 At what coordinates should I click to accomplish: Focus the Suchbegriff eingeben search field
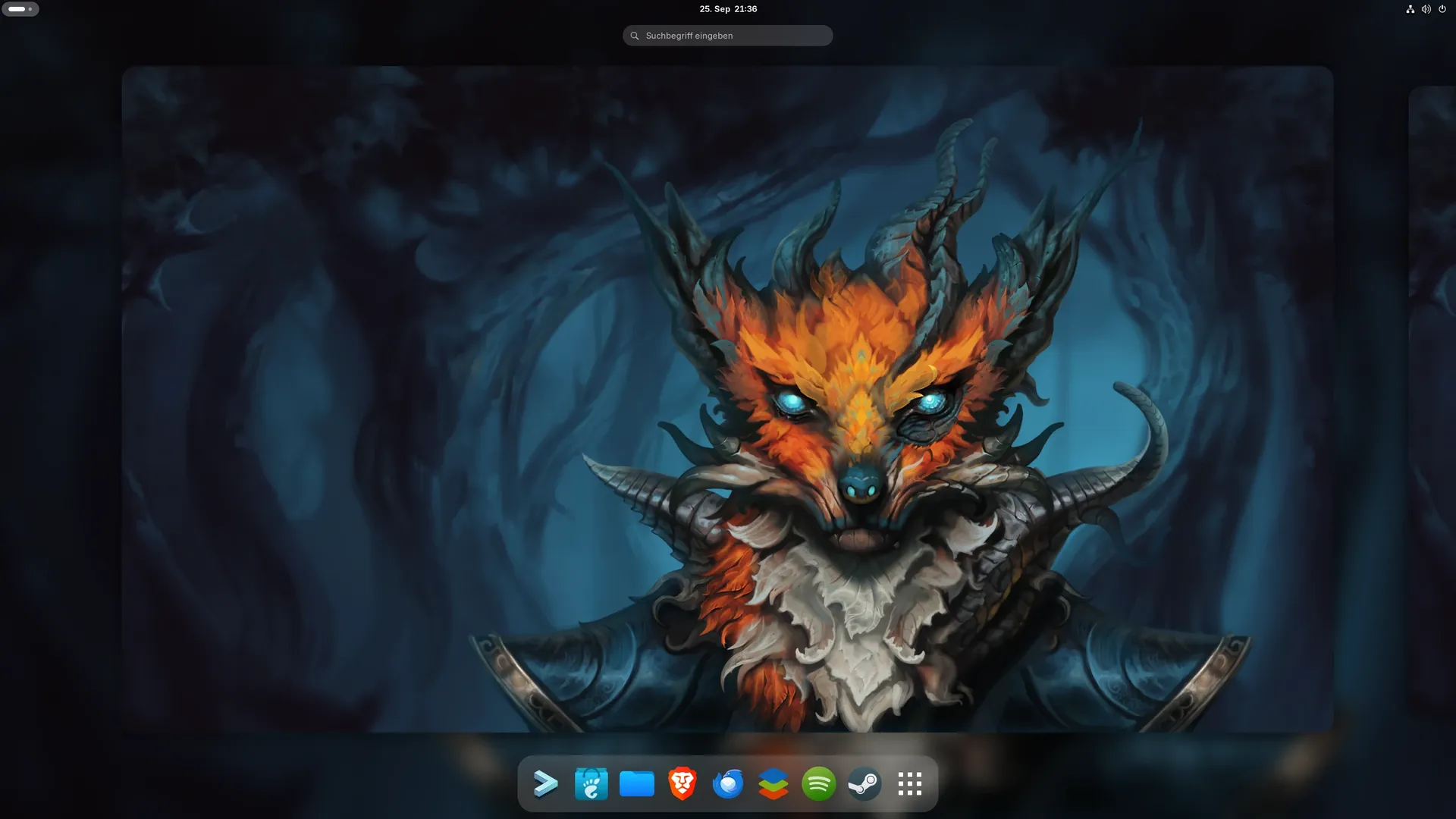(x=732, y=36)
